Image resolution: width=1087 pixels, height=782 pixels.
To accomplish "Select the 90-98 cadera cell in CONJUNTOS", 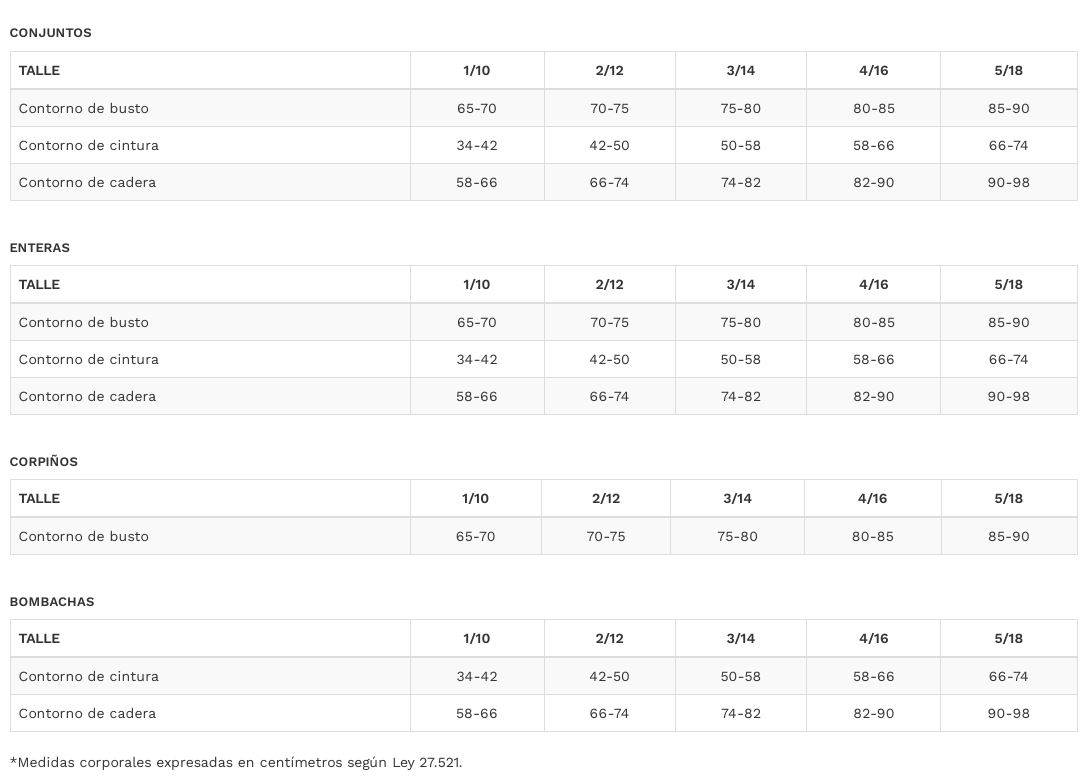I will pos(1008,182).
